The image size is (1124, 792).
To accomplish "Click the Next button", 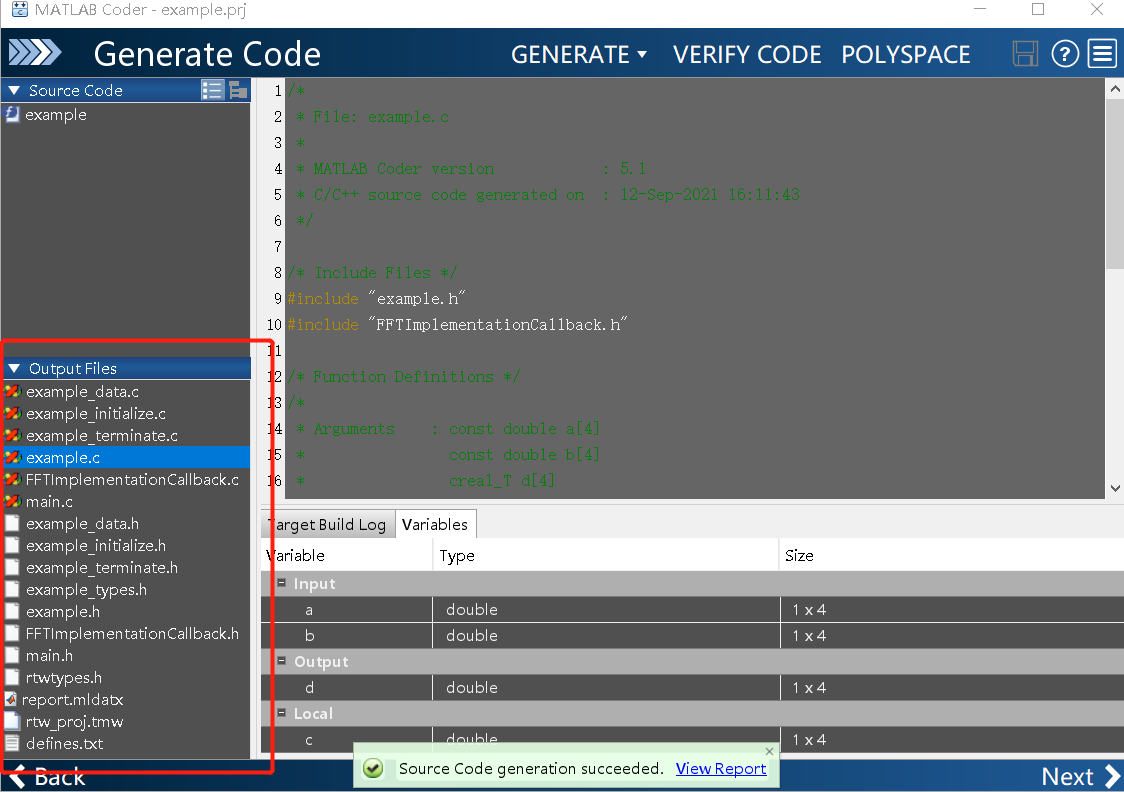I will pyautogui.click(x=1080, y=776).
